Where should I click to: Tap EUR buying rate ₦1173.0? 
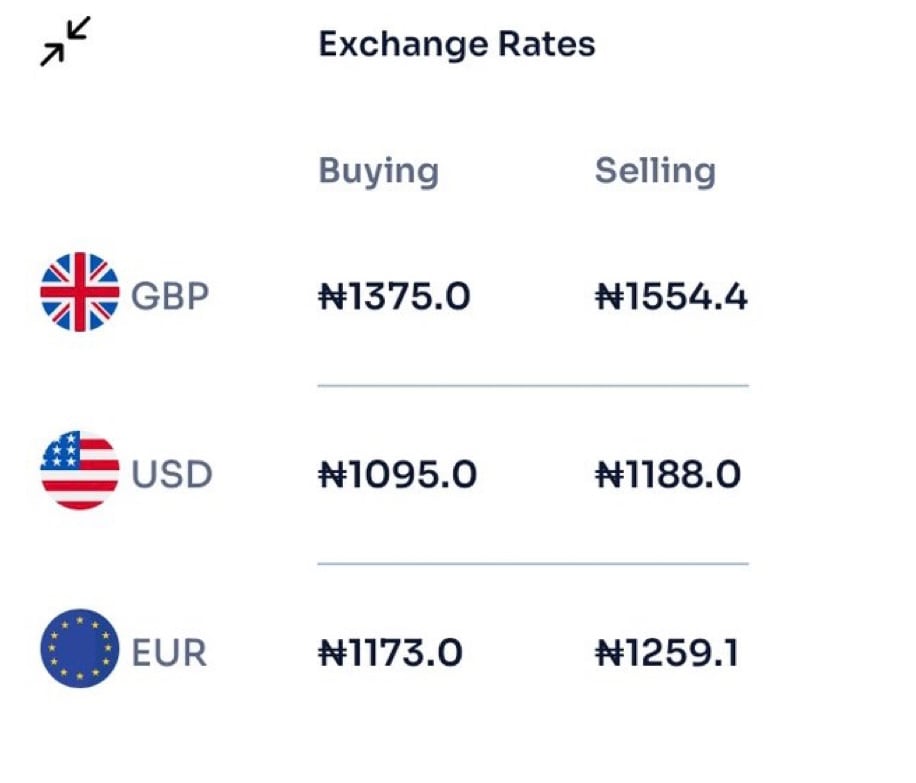click(390, 653)
